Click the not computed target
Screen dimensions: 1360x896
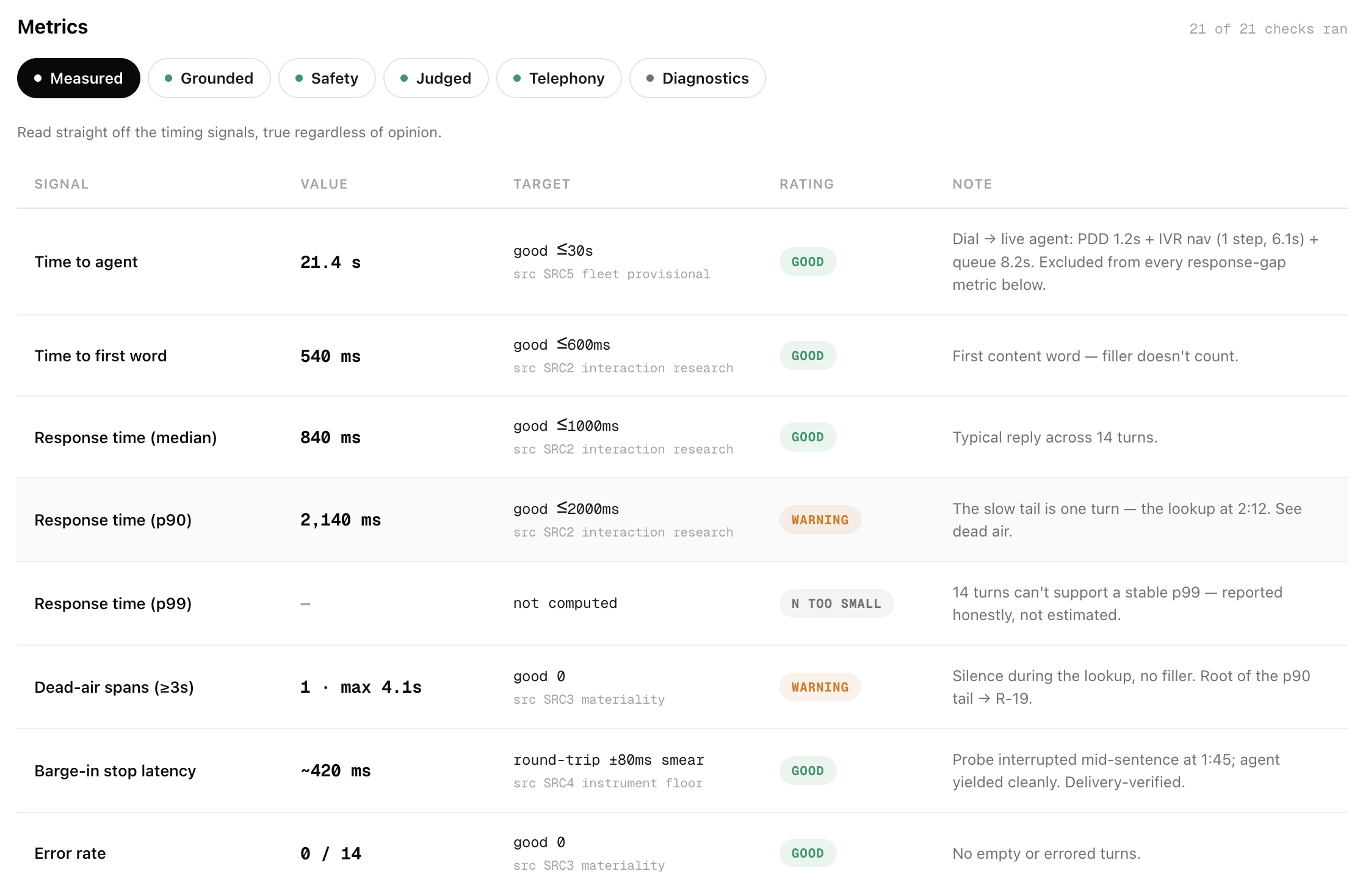click(565, 603)
